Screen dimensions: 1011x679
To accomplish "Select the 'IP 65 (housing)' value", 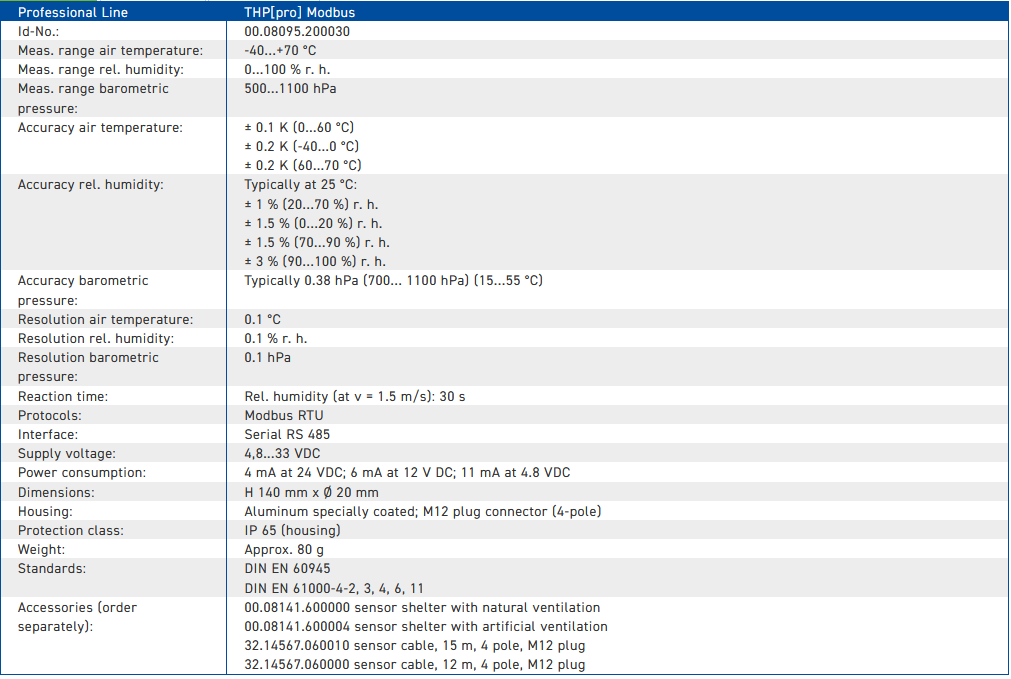I will 293,531.
